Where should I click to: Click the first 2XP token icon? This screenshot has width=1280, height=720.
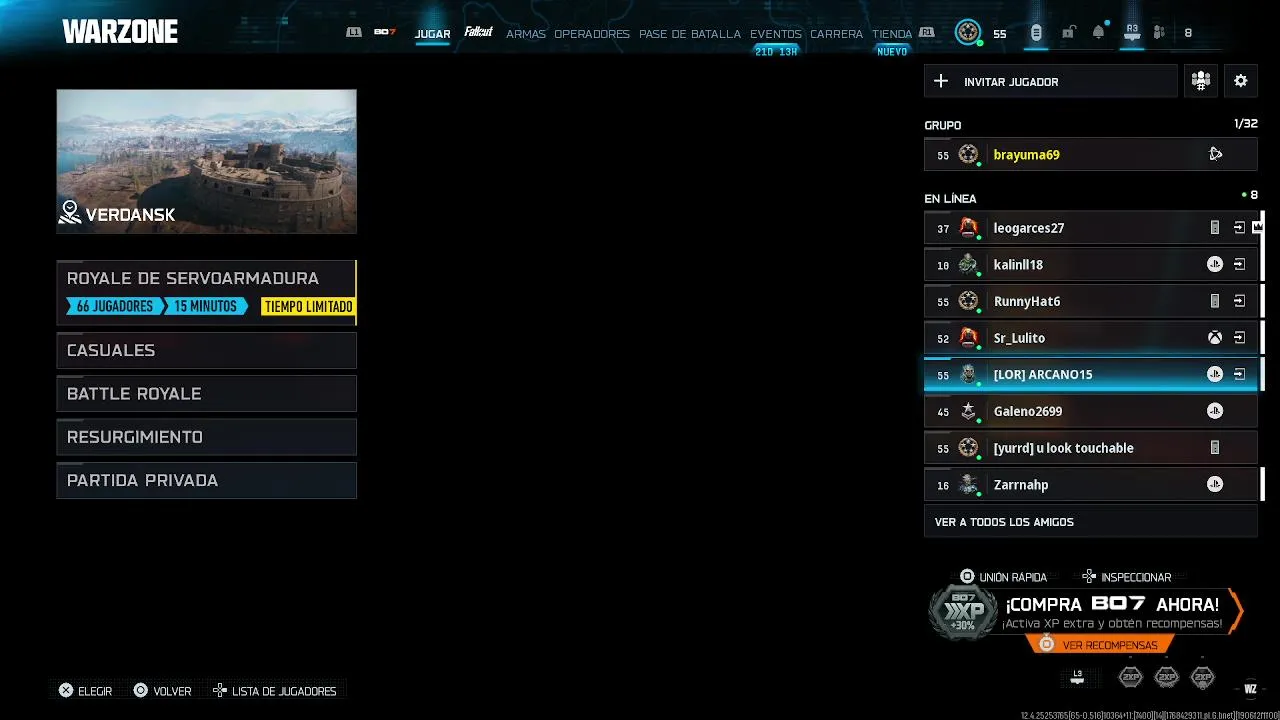[1130, 677]
